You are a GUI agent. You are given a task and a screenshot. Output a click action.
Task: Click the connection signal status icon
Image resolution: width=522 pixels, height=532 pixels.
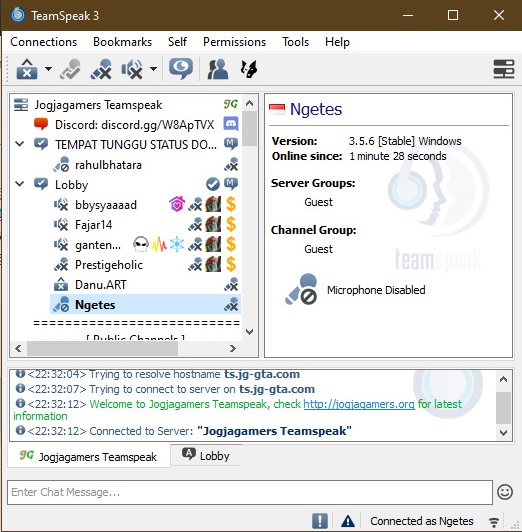494,521
